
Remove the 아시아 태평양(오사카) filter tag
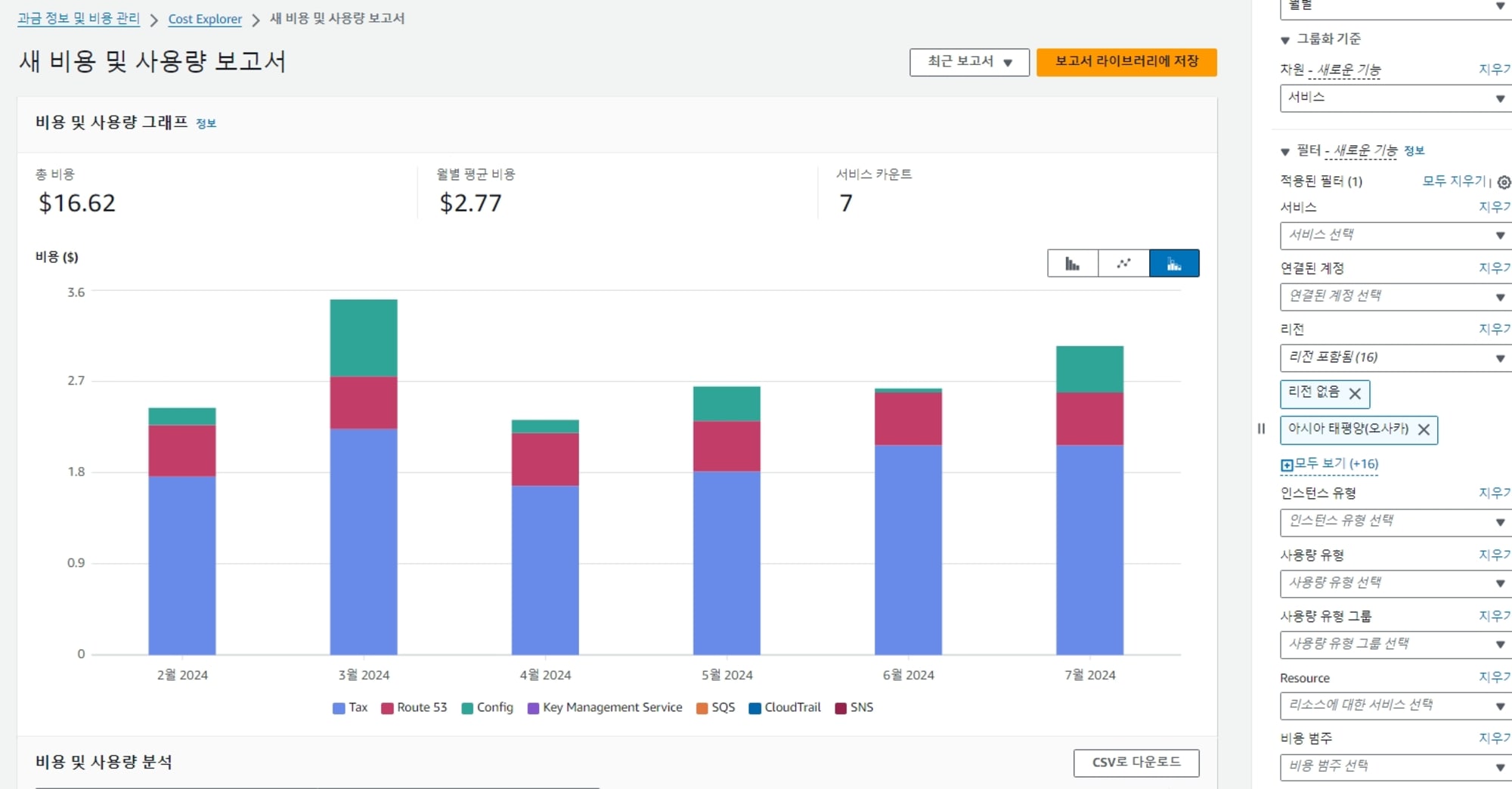point(1424,429)
